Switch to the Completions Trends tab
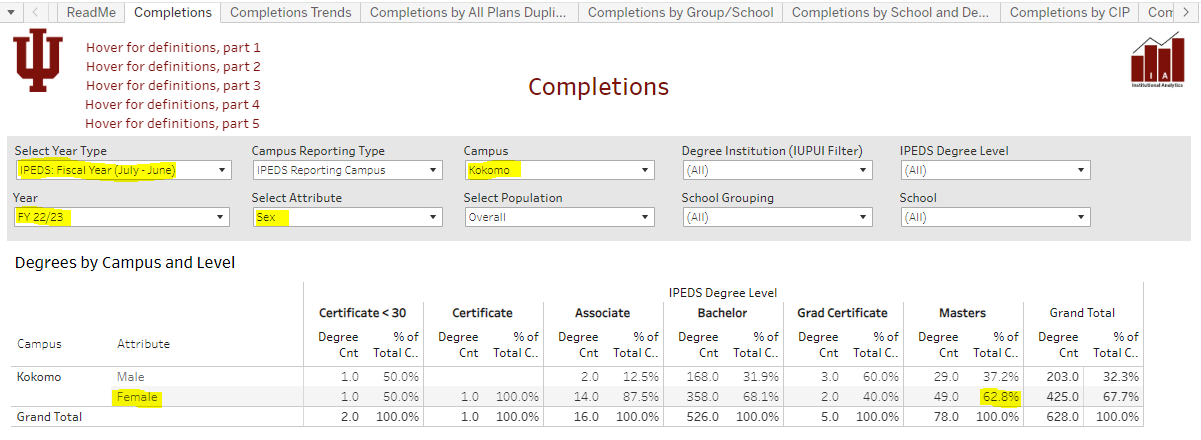1201x440 pixels. tap(290, 13)
